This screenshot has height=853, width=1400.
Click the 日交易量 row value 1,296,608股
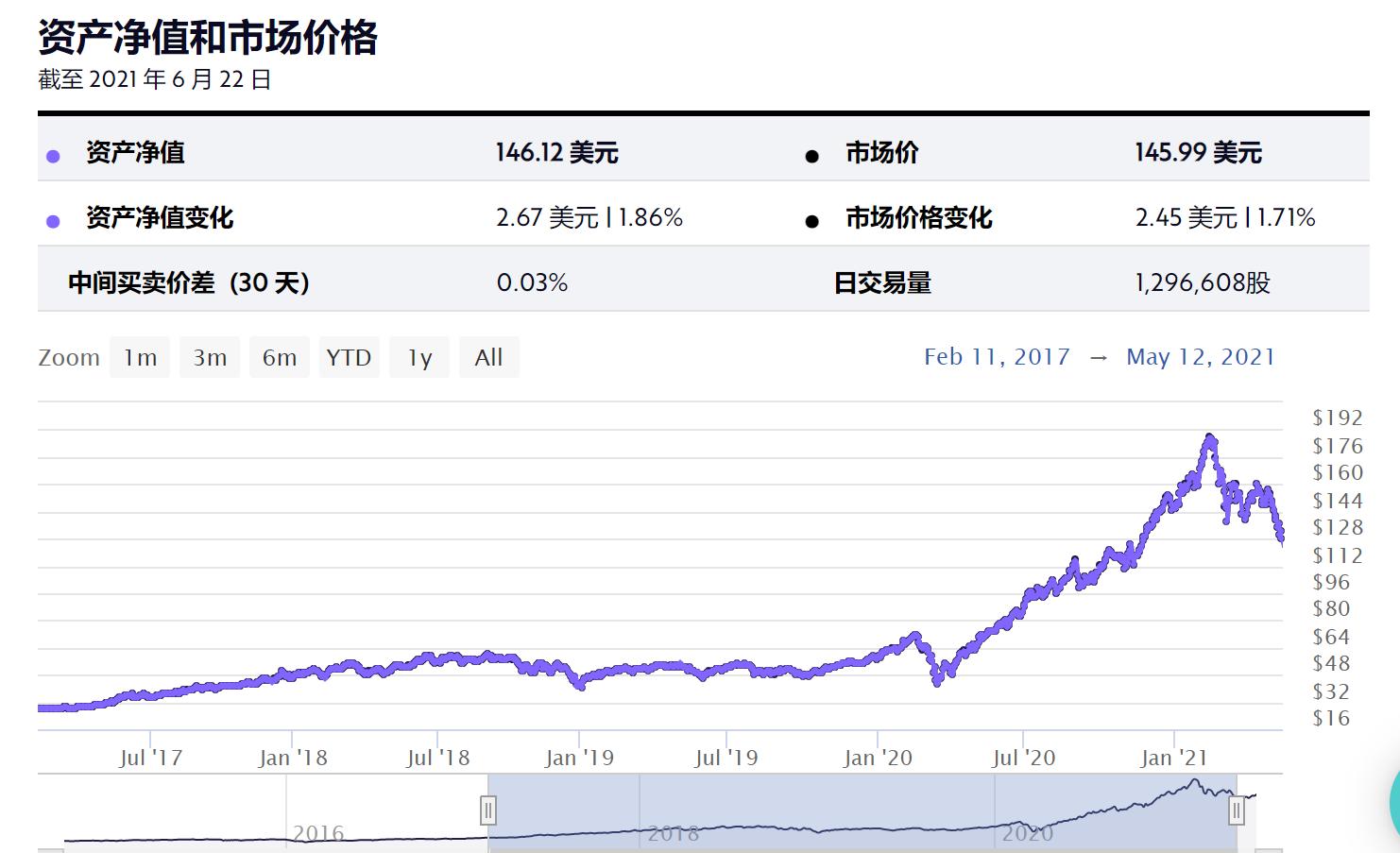1202,281
